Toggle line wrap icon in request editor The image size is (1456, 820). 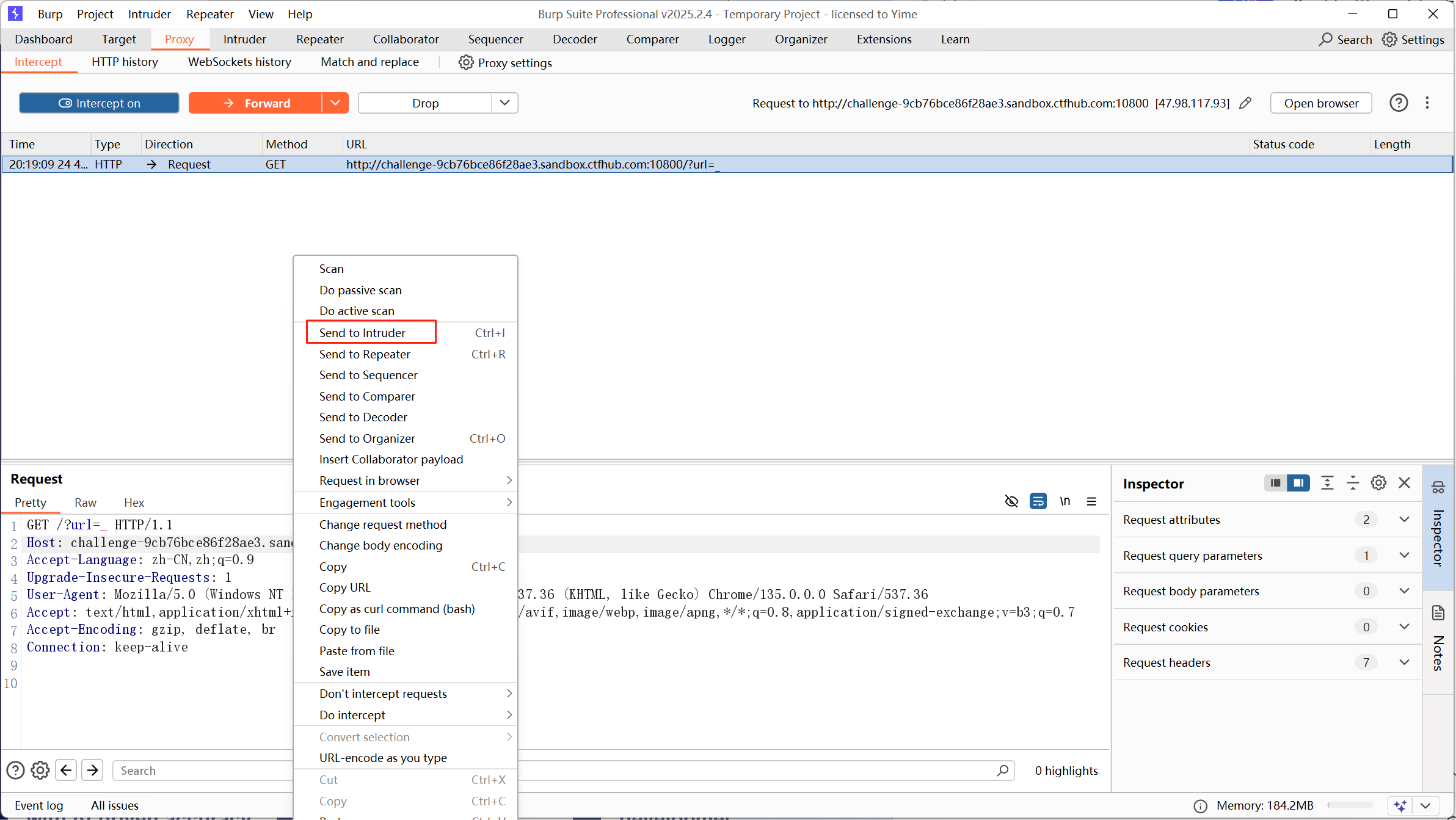(1038, 501)
